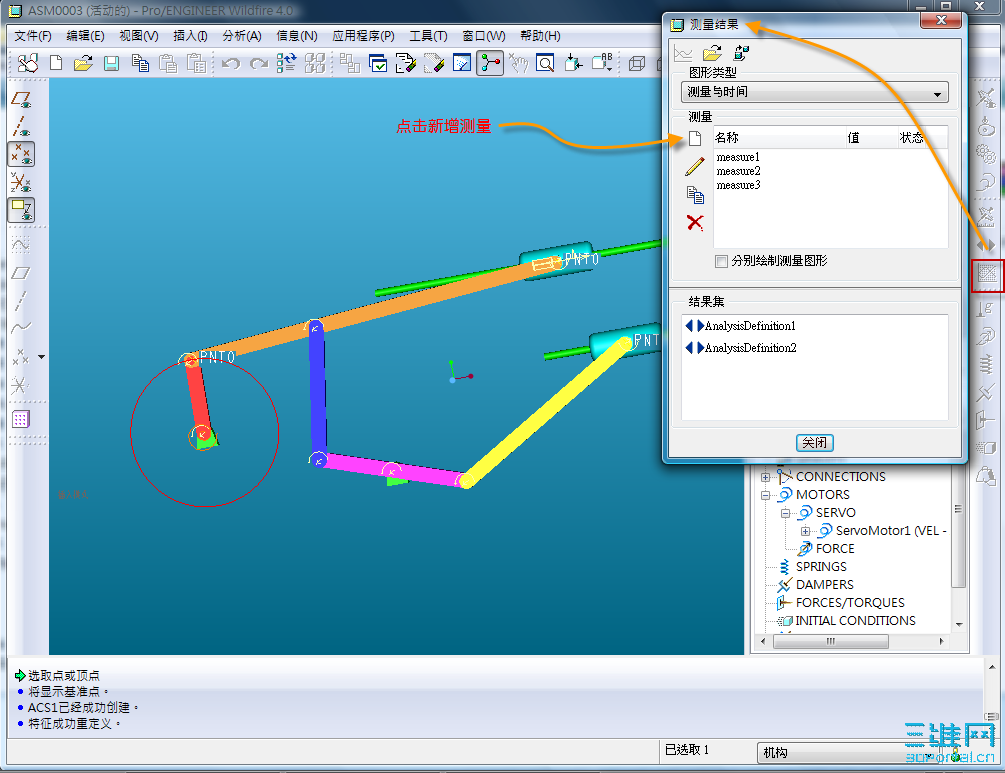Viewport: 1005px width, 773px height.
Task: Click the springs icon in right toolbar
Action: pyautogui.click(x=986, y=365)
